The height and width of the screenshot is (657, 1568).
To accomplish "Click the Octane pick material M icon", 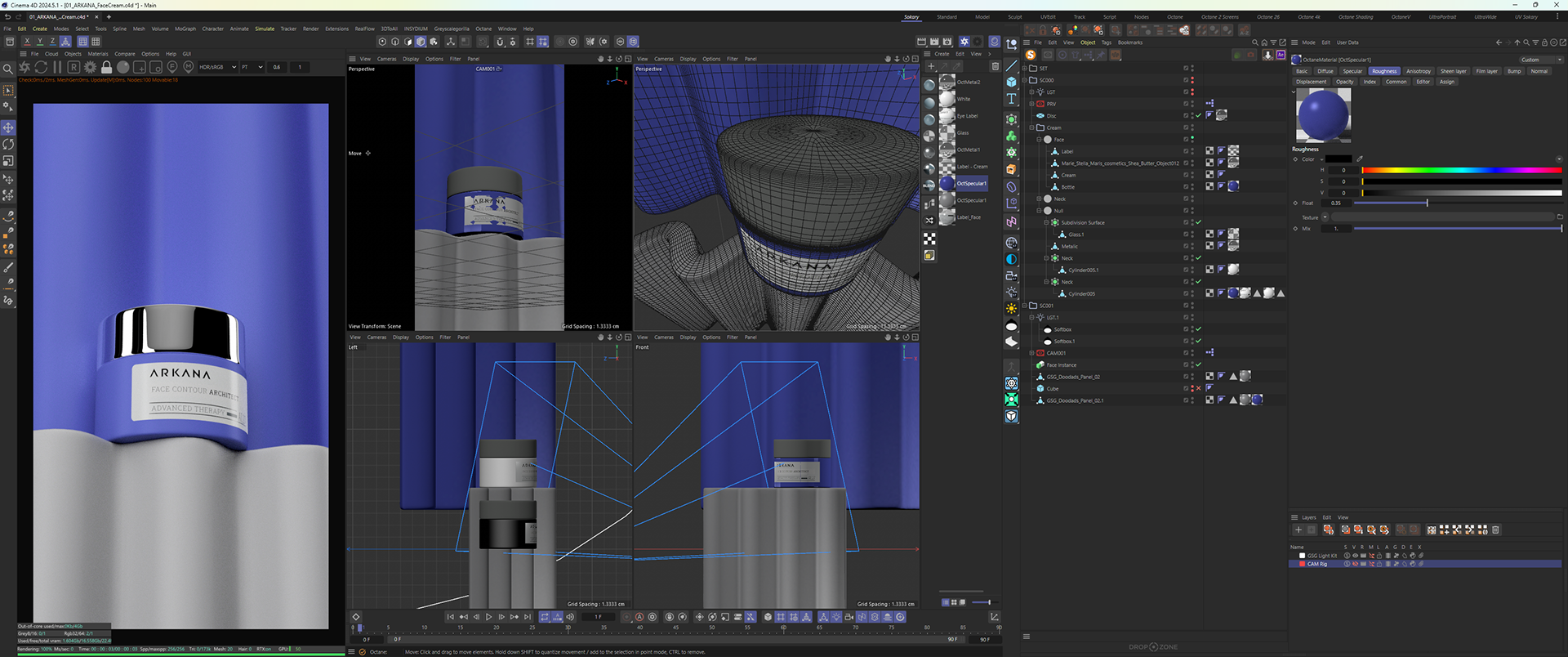I will 189,67.
